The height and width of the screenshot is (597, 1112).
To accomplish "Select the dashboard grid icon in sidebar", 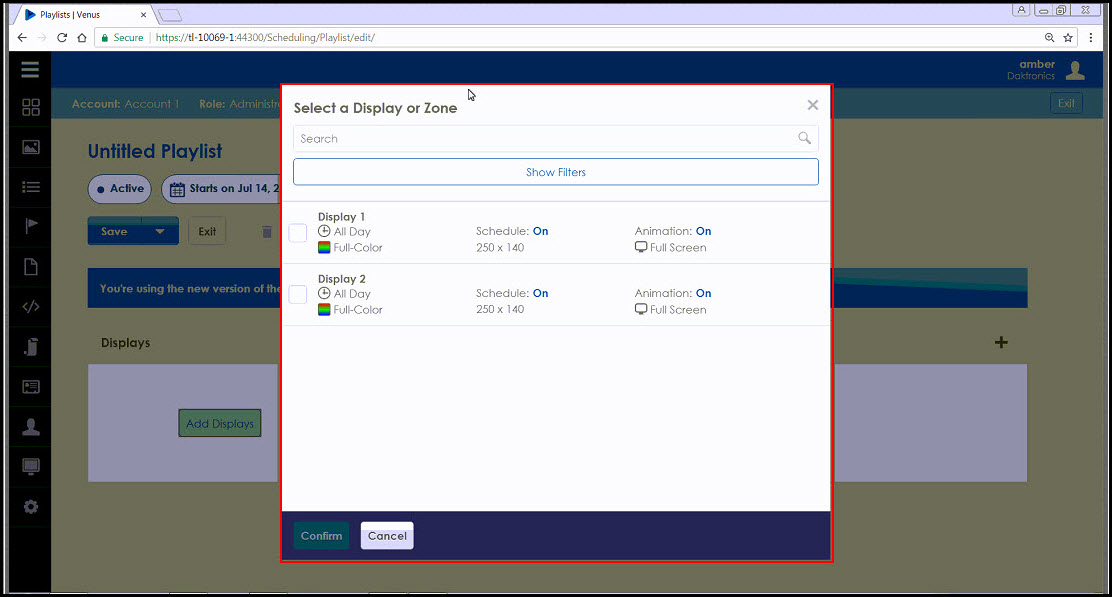I will 29,107.
